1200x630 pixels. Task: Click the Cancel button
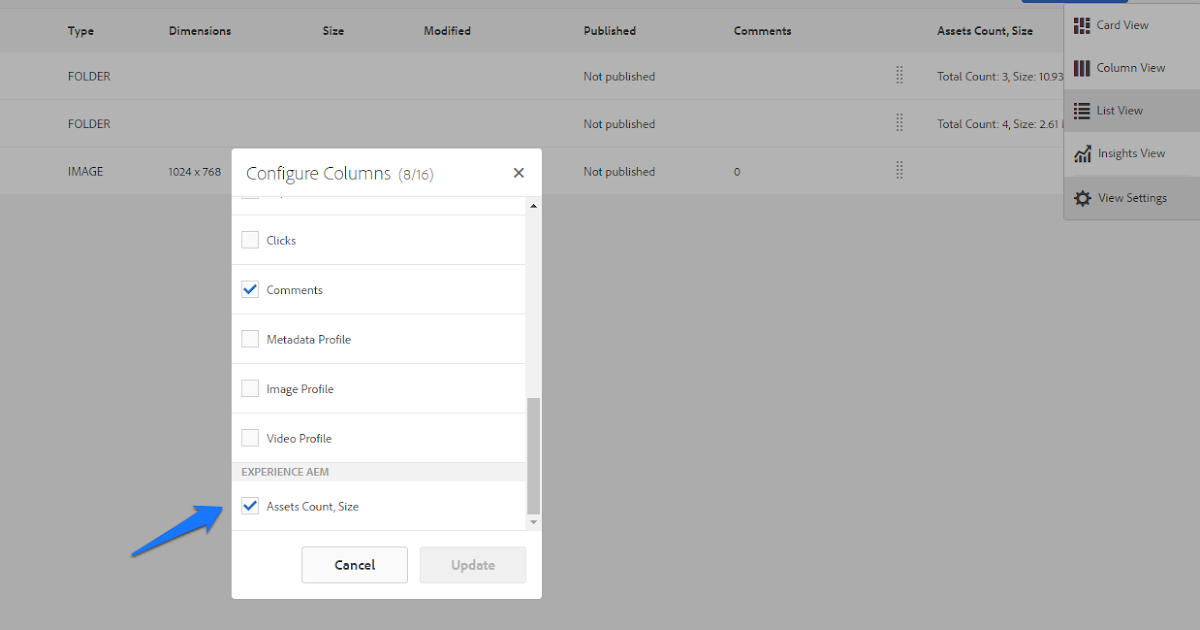(x=354, y=564)
